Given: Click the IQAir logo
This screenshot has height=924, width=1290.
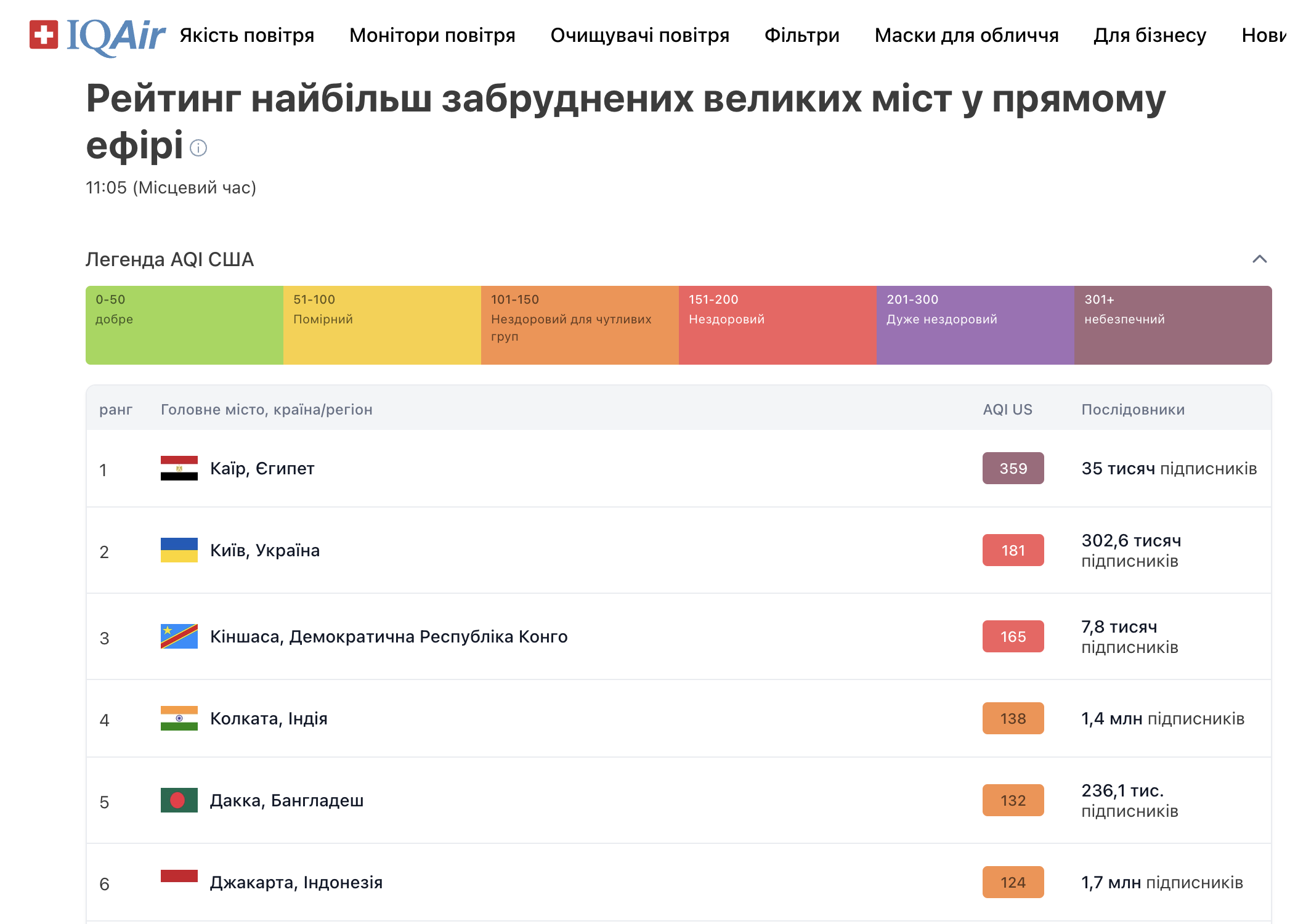Looking at the screenshot, I should (95, 35).
